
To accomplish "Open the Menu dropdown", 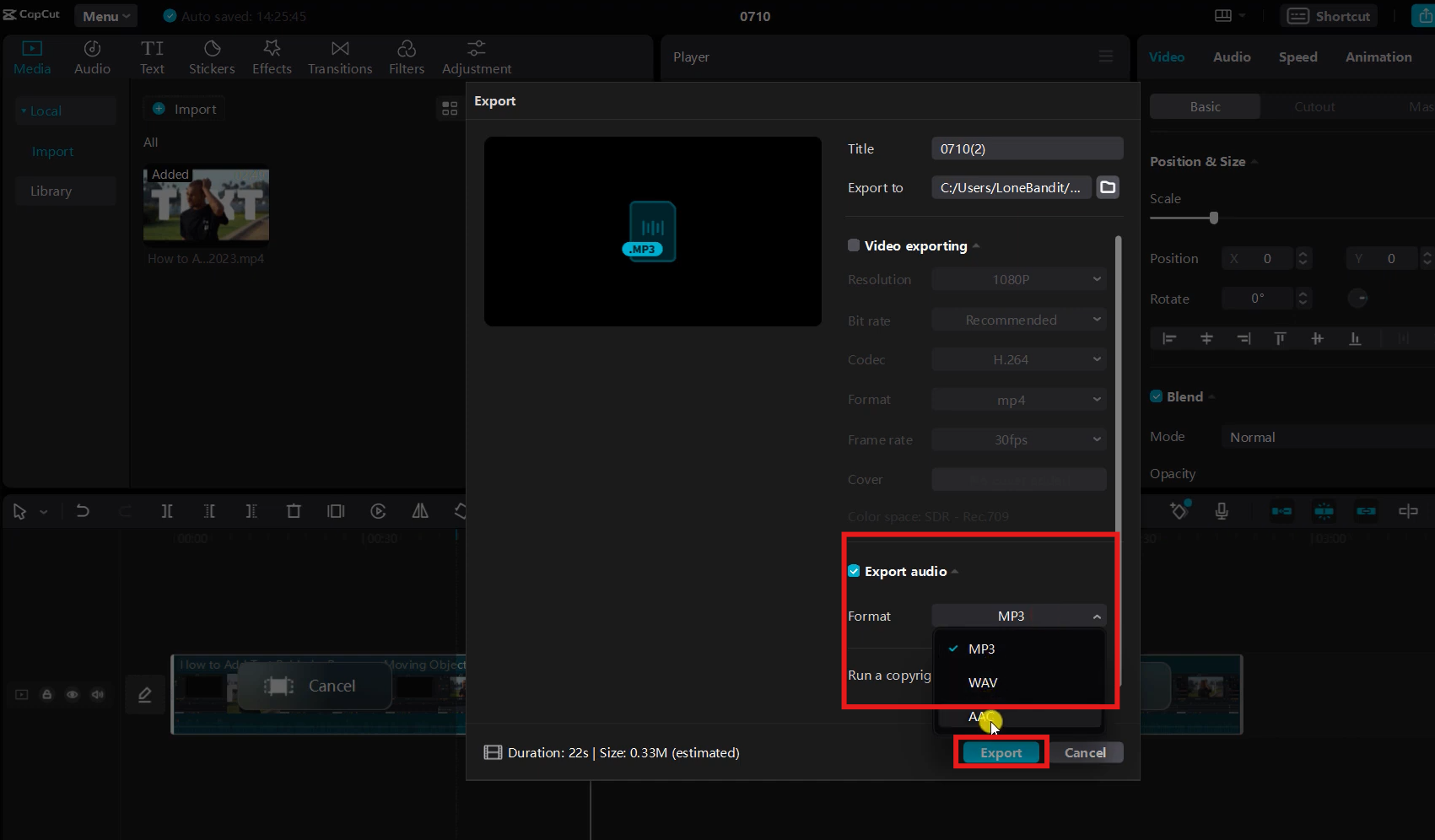I will coord(105,15).
